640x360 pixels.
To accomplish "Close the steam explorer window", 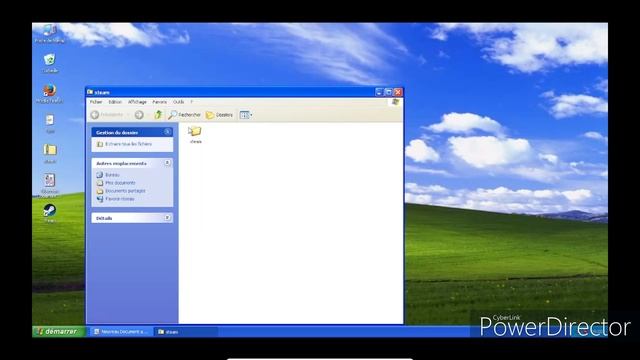I will 398,92.
